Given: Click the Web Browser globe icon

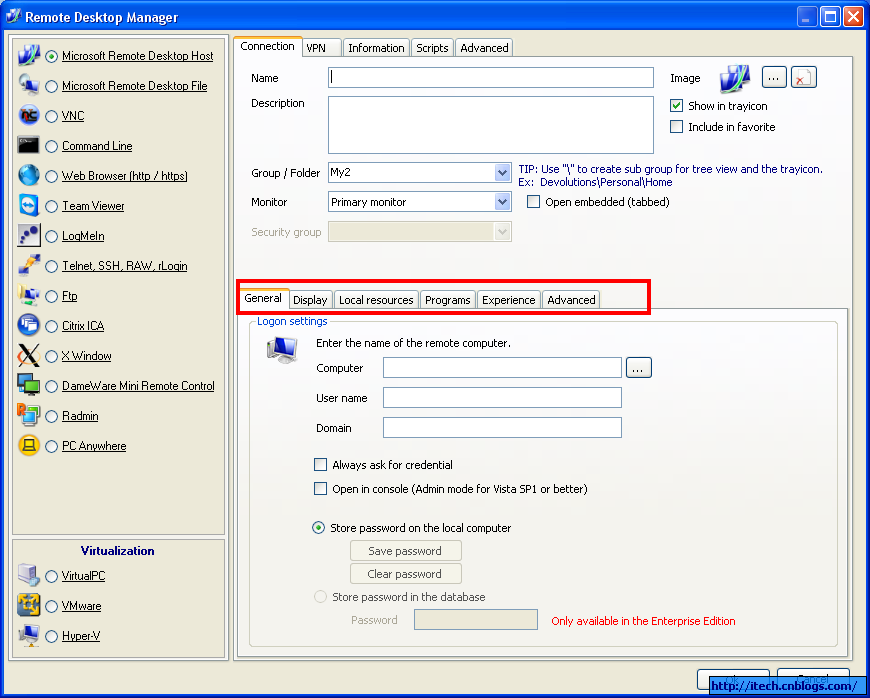Looking at the screenshot, I should point(29,175).
